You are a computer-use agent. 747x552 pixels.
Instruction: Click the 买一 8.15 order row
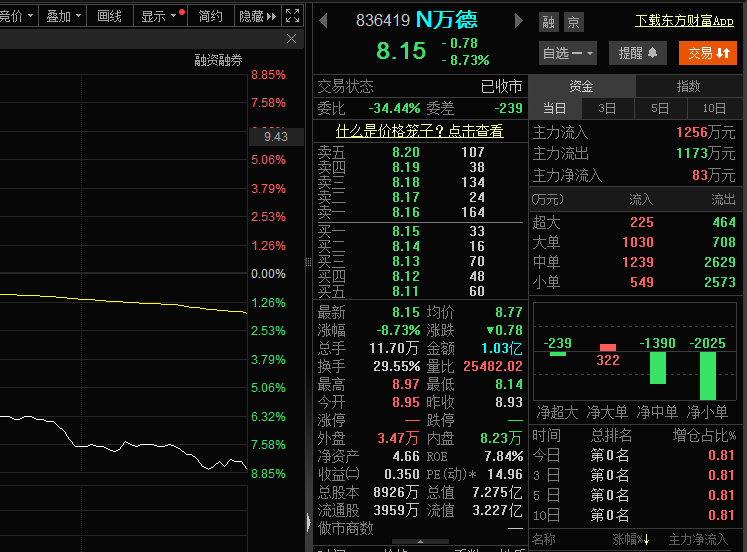[x=419, y=231]
